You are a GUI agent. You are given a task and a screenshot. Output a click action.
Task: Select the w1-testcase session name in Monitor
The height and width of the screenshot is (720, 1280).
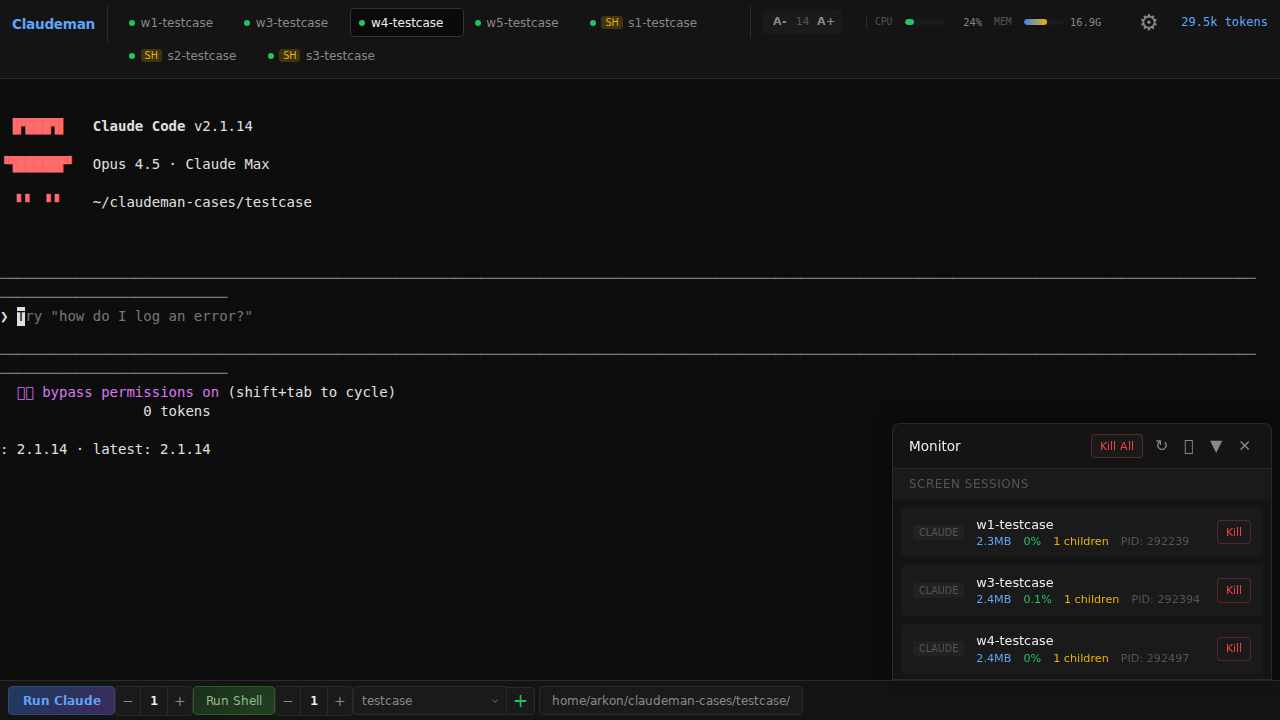point(1015,525)
